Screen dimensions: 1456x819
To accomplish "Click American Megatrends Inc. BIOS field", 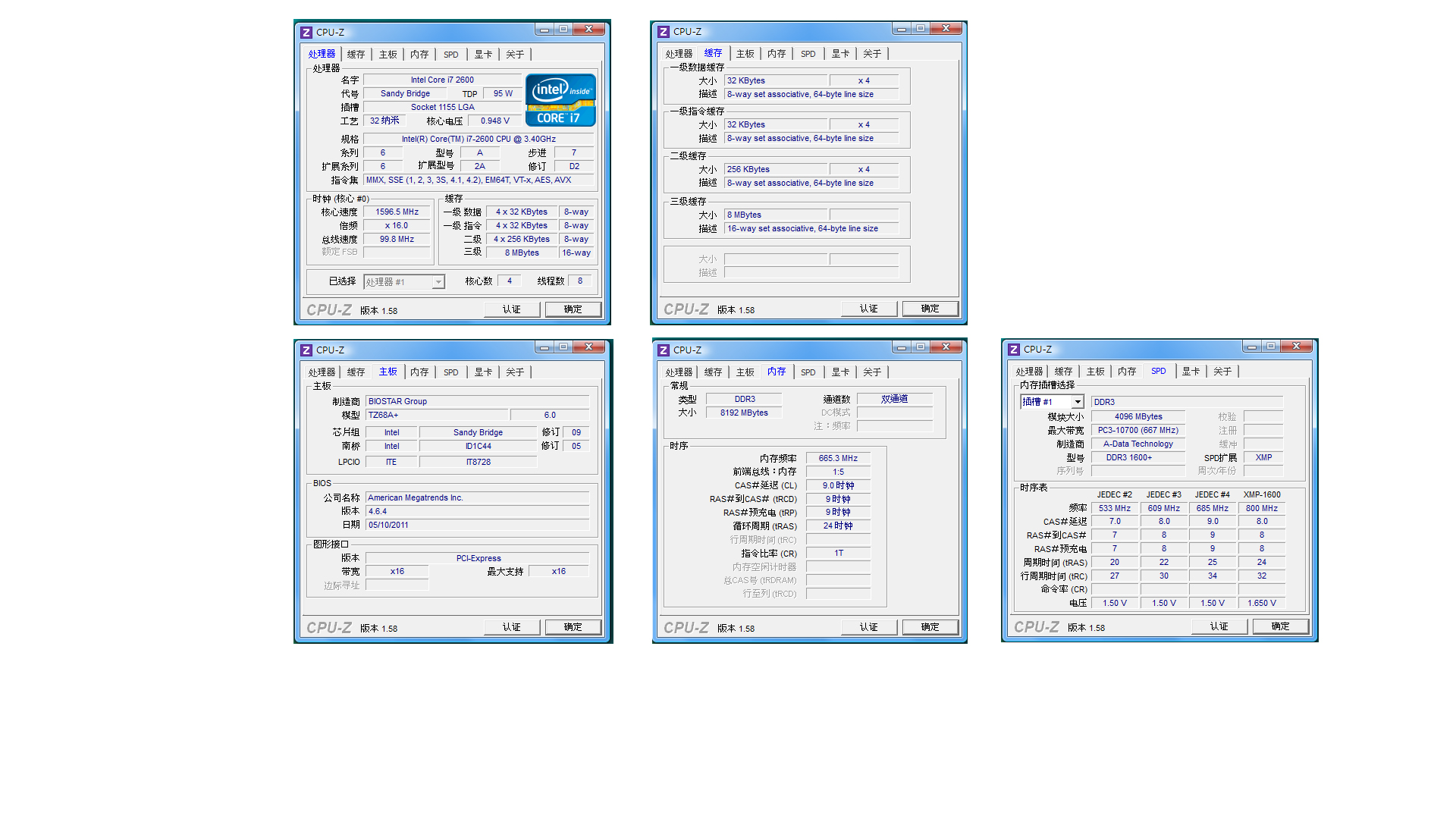I will click(x=477, y=498).
